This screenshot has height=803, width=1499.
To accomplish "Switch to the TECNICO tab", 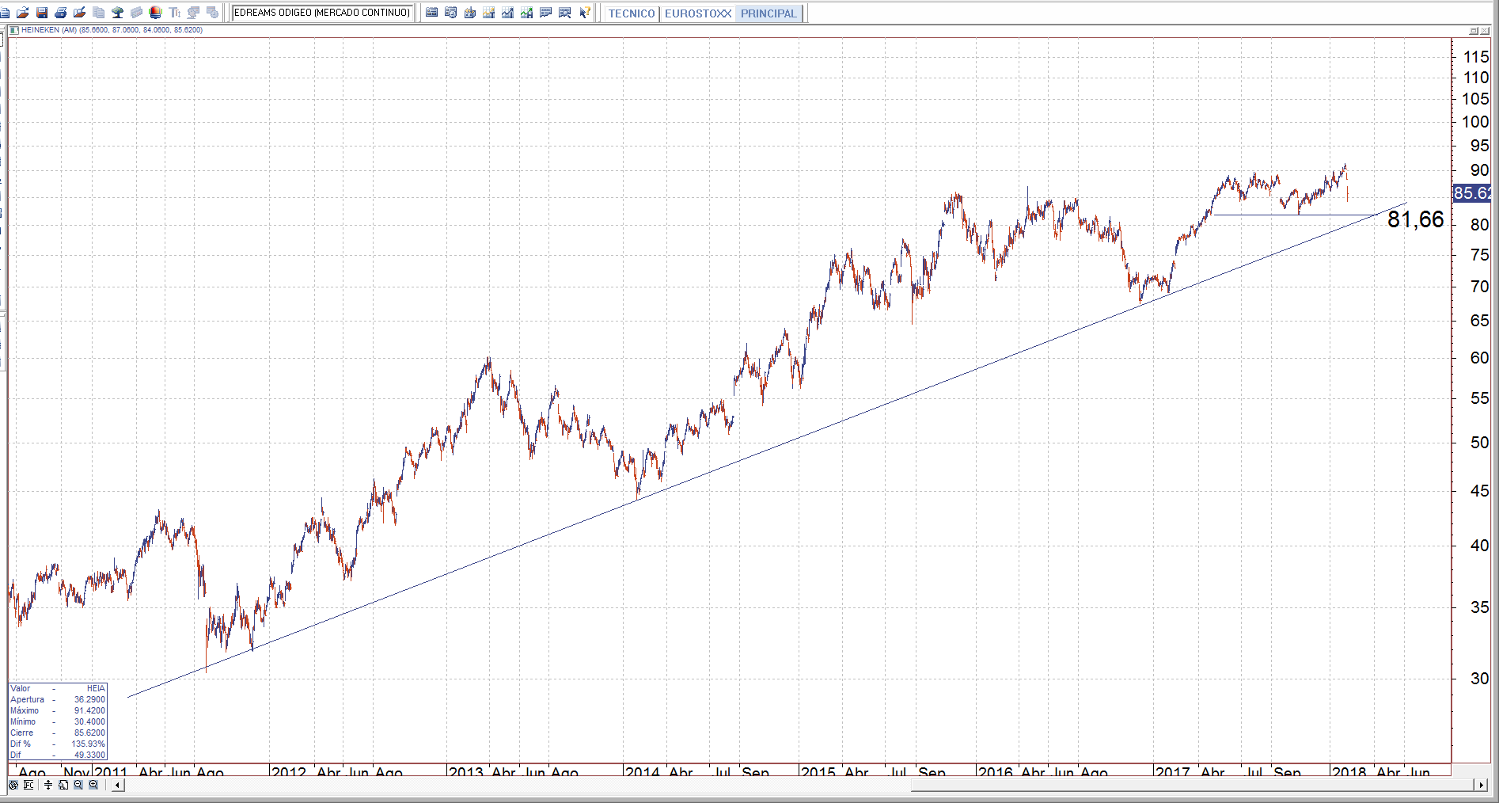I will 632,13.
